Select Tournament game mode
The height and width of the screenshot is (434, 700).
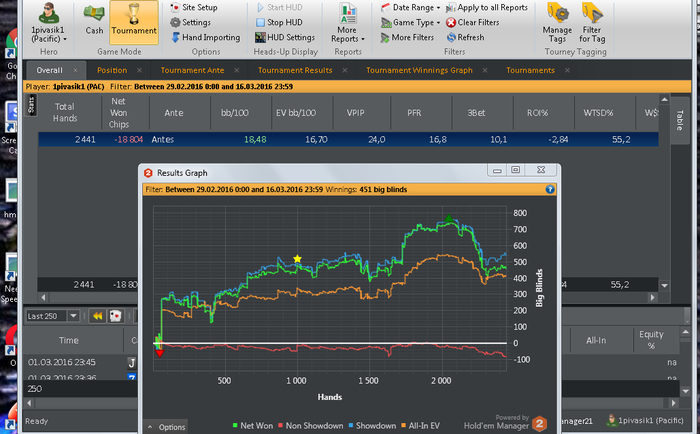point(133,21)
